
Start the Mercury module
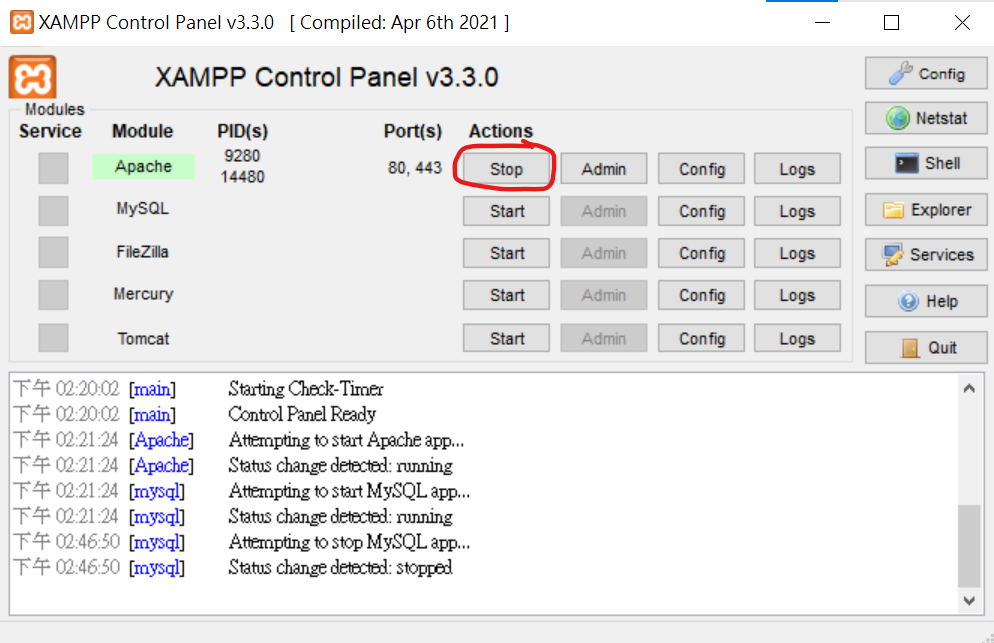tap(506, 295)
